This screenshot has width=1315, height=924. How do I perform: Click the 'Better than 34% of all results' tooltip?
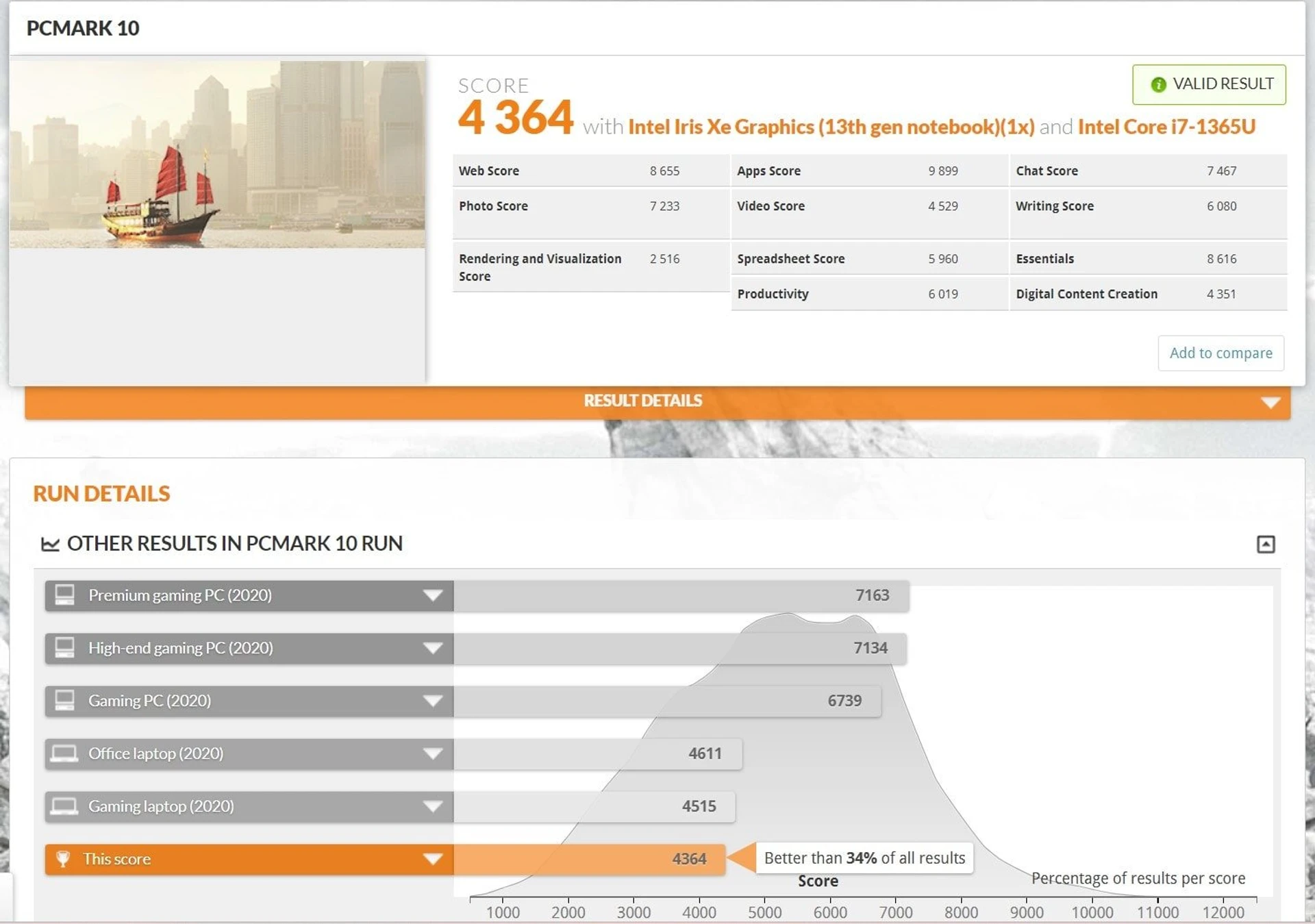[864, 858]
